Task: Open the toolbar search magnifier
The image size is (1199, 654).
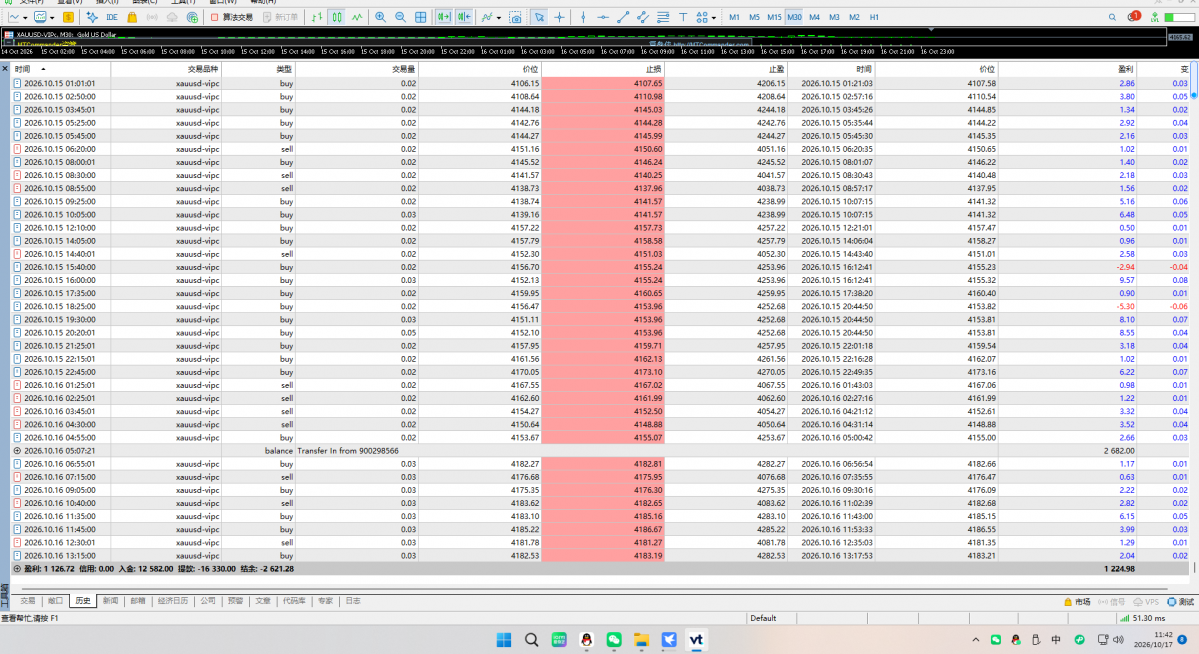Action: tap(1112, 17)
